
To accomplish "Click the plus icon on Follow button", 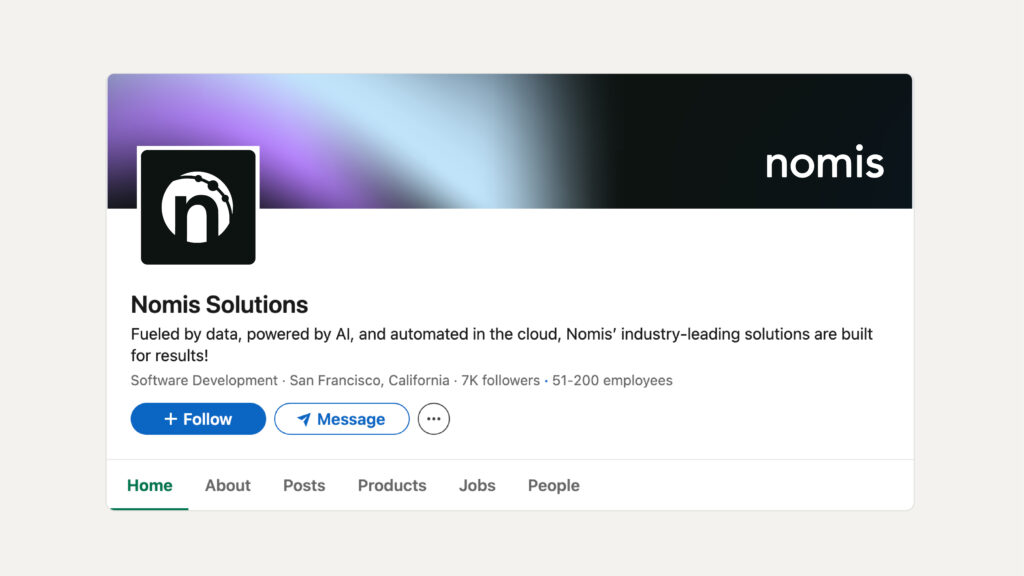I will click(170, 419).
